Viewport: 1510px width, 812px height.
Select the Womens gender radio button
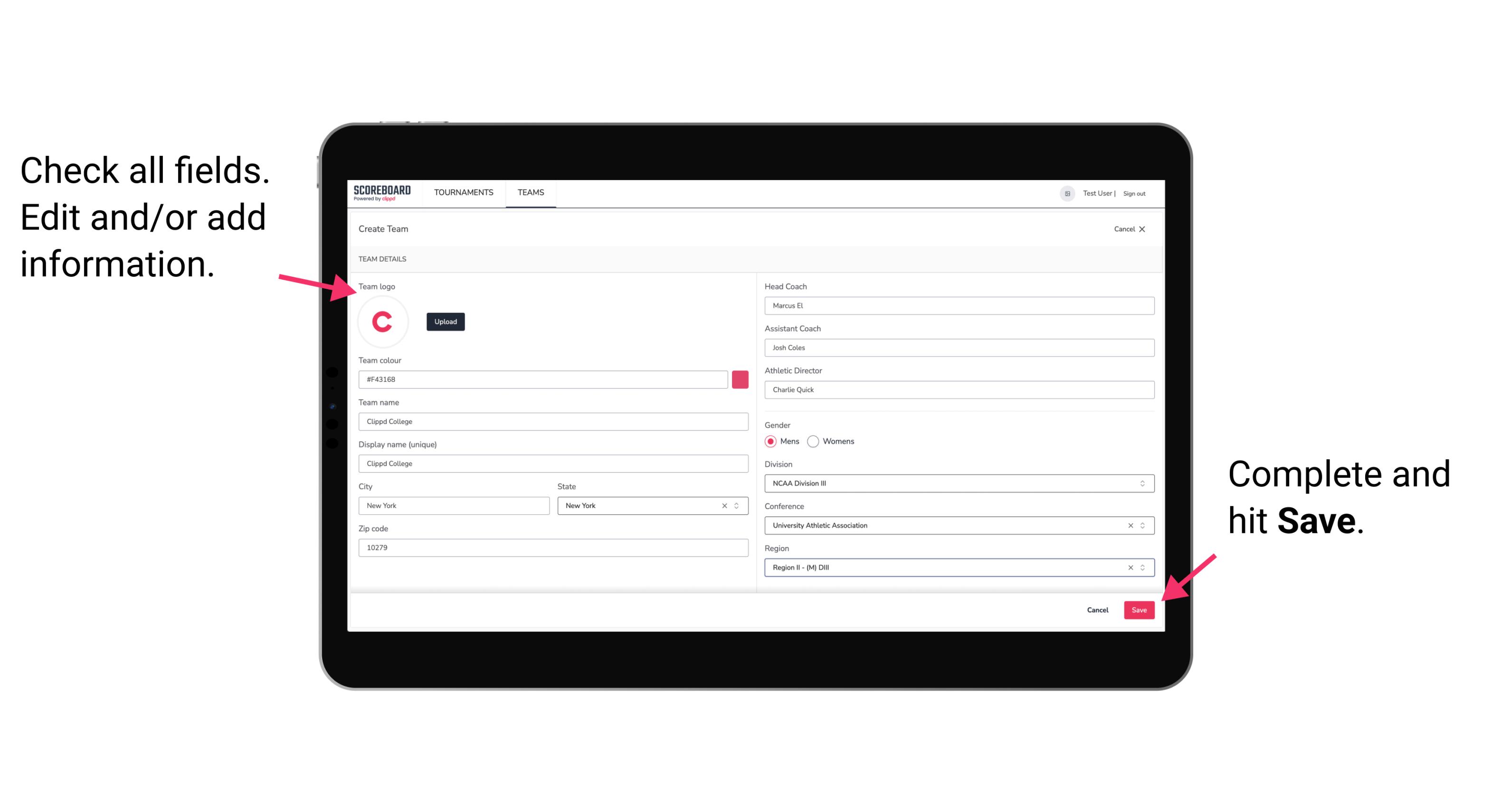coord(817,441)
